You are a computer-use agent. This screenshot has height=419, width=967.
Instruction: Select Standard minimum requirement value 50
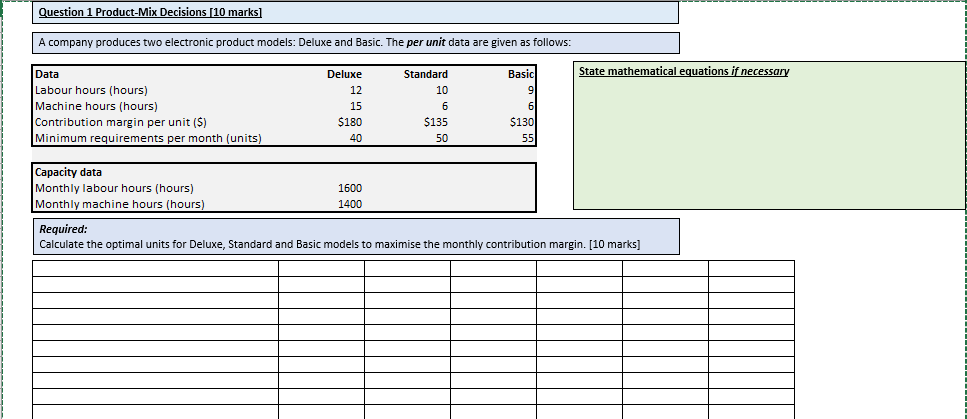pyautogui.click(x=442, y=138)
